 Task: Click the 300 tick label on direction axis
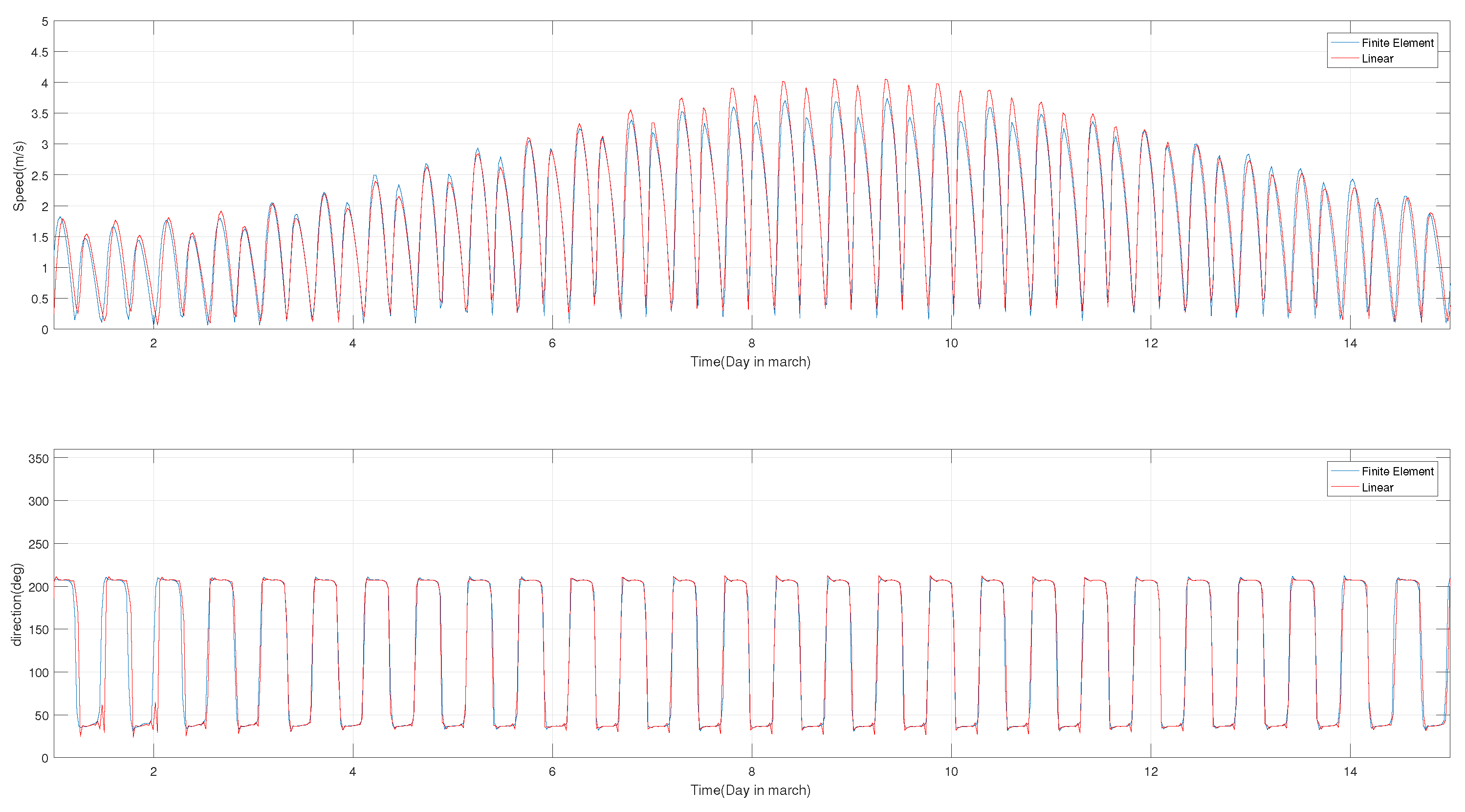tap(38, 501)
